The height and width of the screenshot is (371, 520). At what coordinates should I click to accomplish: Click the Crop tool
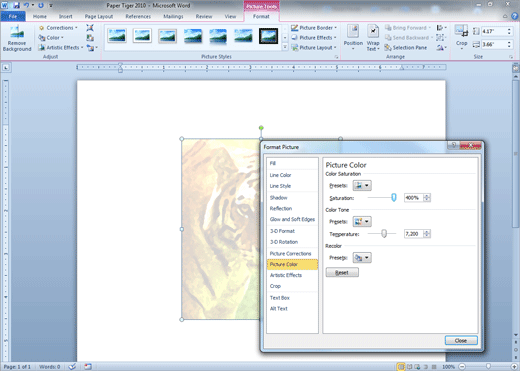pos(461,37)
